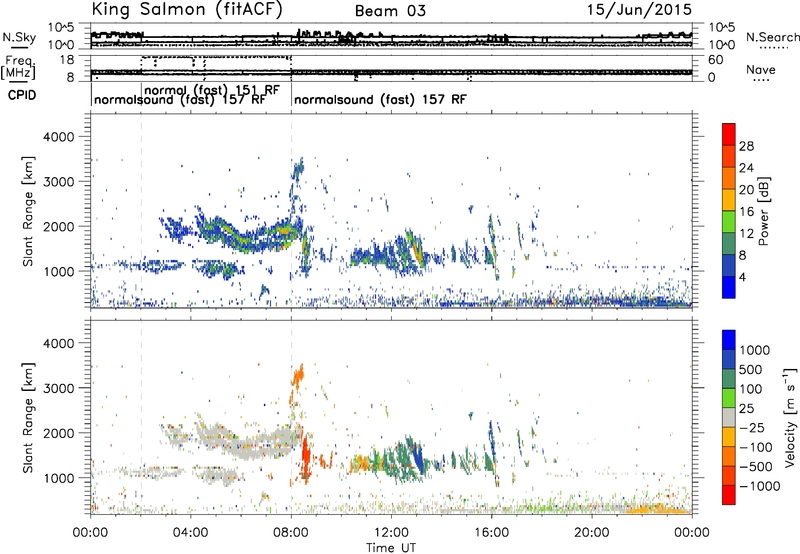The width and height of the screenshot is (800, 554).
Task: Select the 'Time UT' axis title
Action: click(x=391, y=548)
